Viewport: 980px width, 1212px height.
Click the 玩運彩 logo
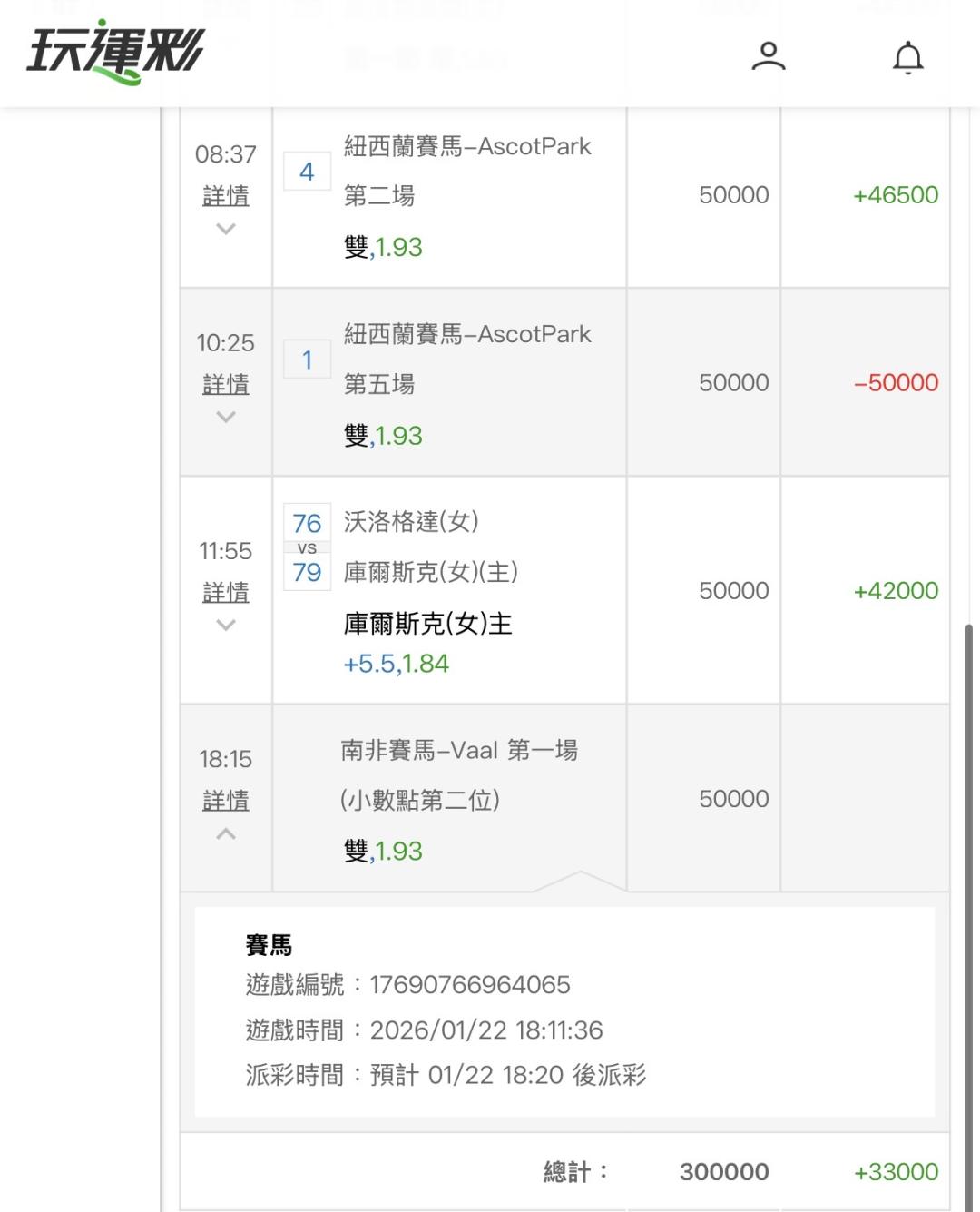(x=115, y=52)
